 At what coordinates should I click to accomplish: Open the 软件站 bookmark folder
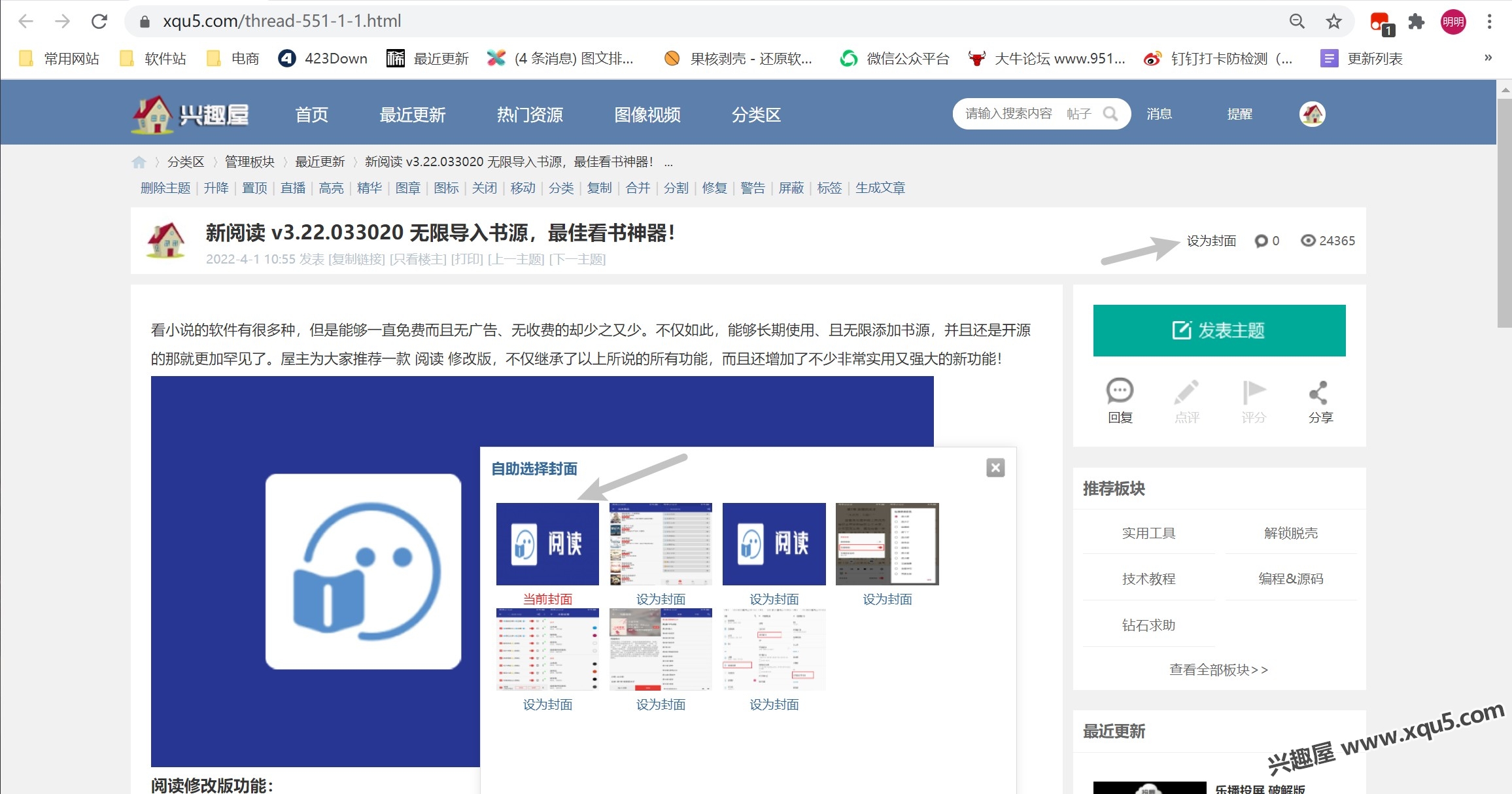coord(153,59)
